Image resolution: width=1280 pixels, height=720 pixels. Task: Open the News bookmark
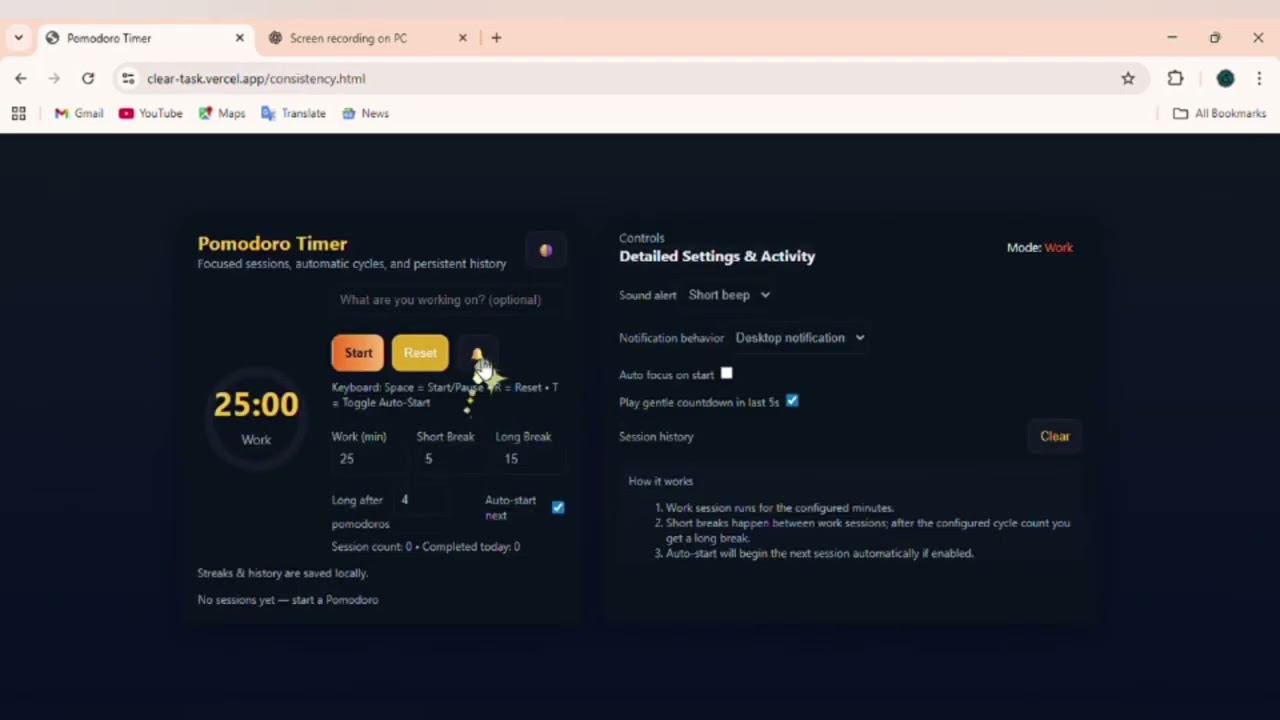tap(366, 113)
